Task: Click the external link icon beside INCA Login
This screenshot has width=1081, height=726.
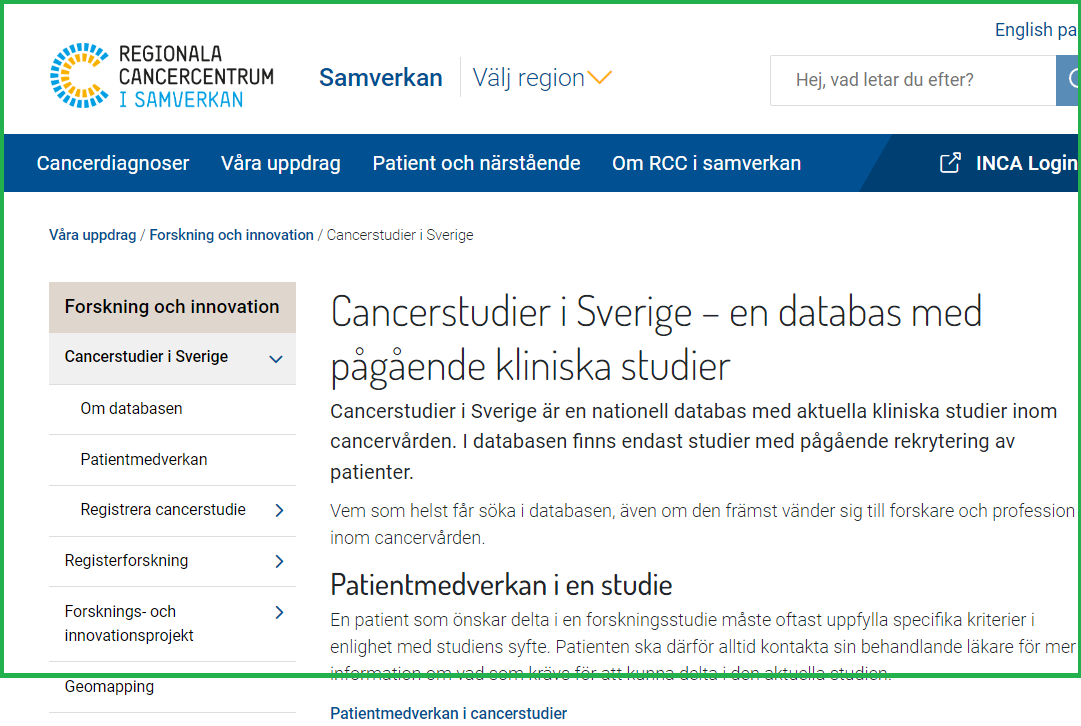Action: point(948,162)
